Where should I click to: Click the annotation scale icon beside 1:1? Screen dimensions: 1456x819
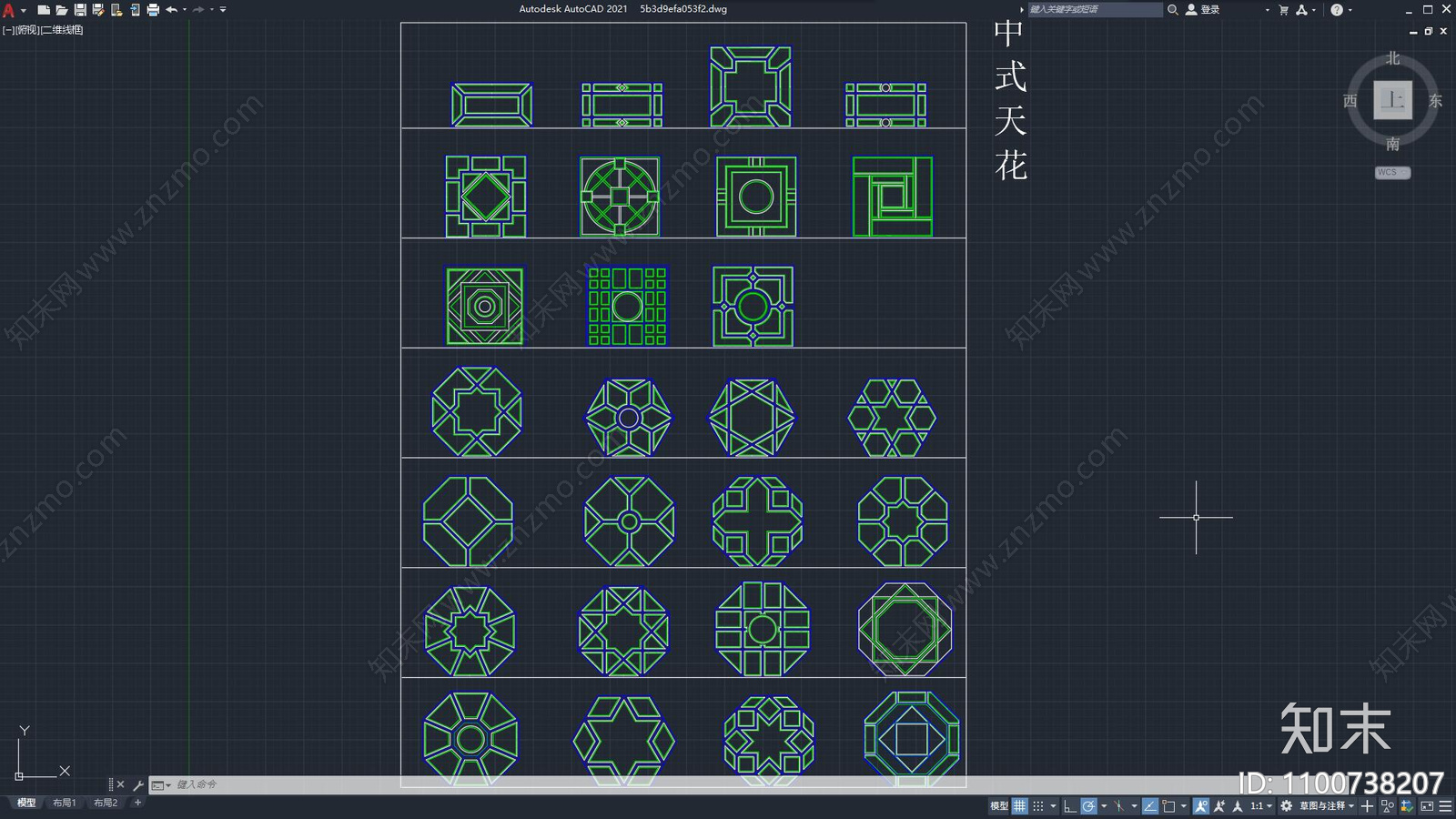[1237, 805]
